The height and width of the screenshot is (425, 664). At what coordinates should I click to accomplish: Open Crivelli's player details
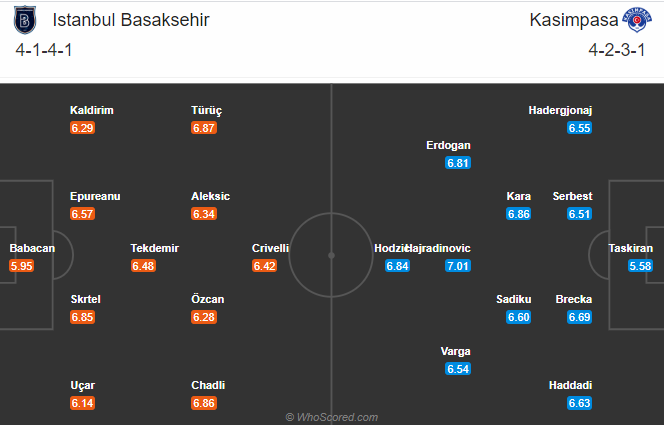tap(270, 248)
